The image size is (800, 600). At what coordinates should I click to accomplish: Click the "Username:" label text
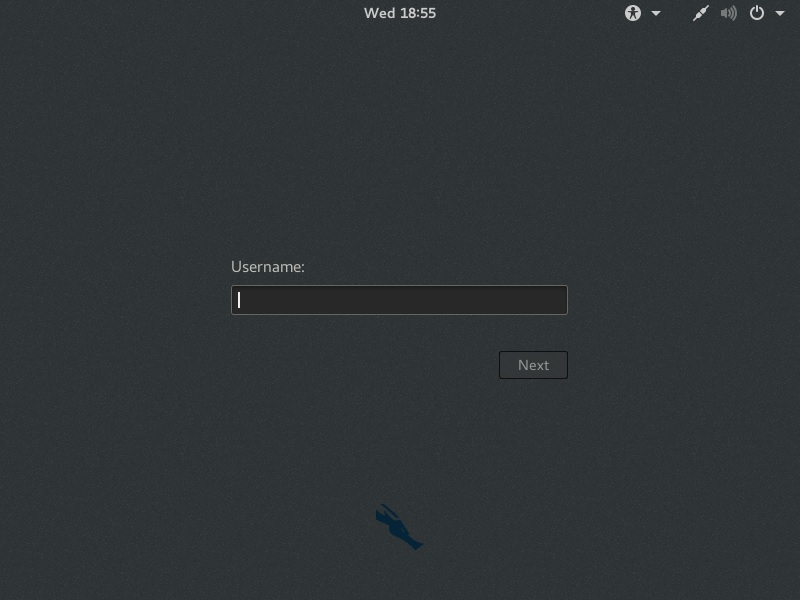[267, 267]
